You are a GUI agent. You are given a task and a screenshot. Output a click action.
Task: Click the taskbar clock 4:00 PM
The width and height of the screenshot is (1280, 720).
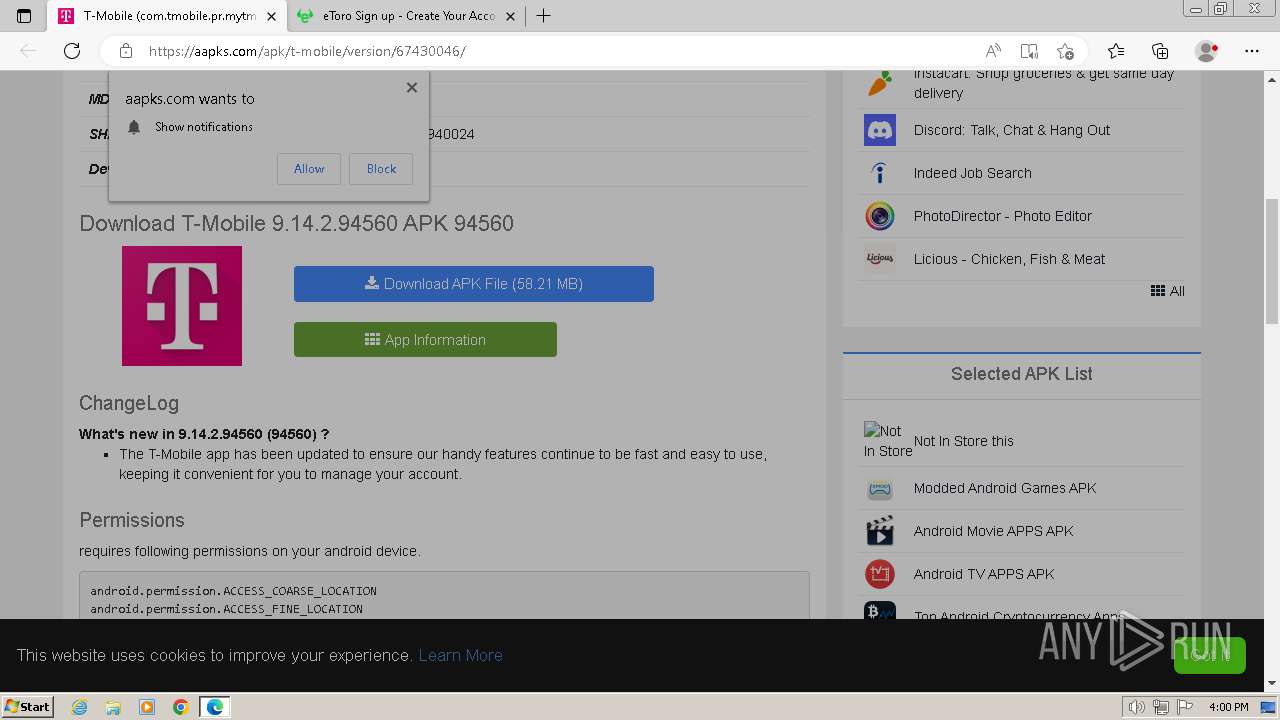(1228, 707)
